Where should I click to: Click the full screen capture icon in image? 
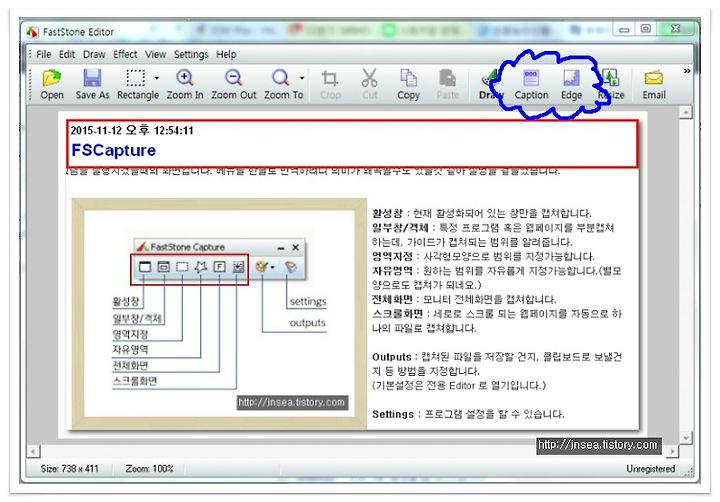(219, 266)
